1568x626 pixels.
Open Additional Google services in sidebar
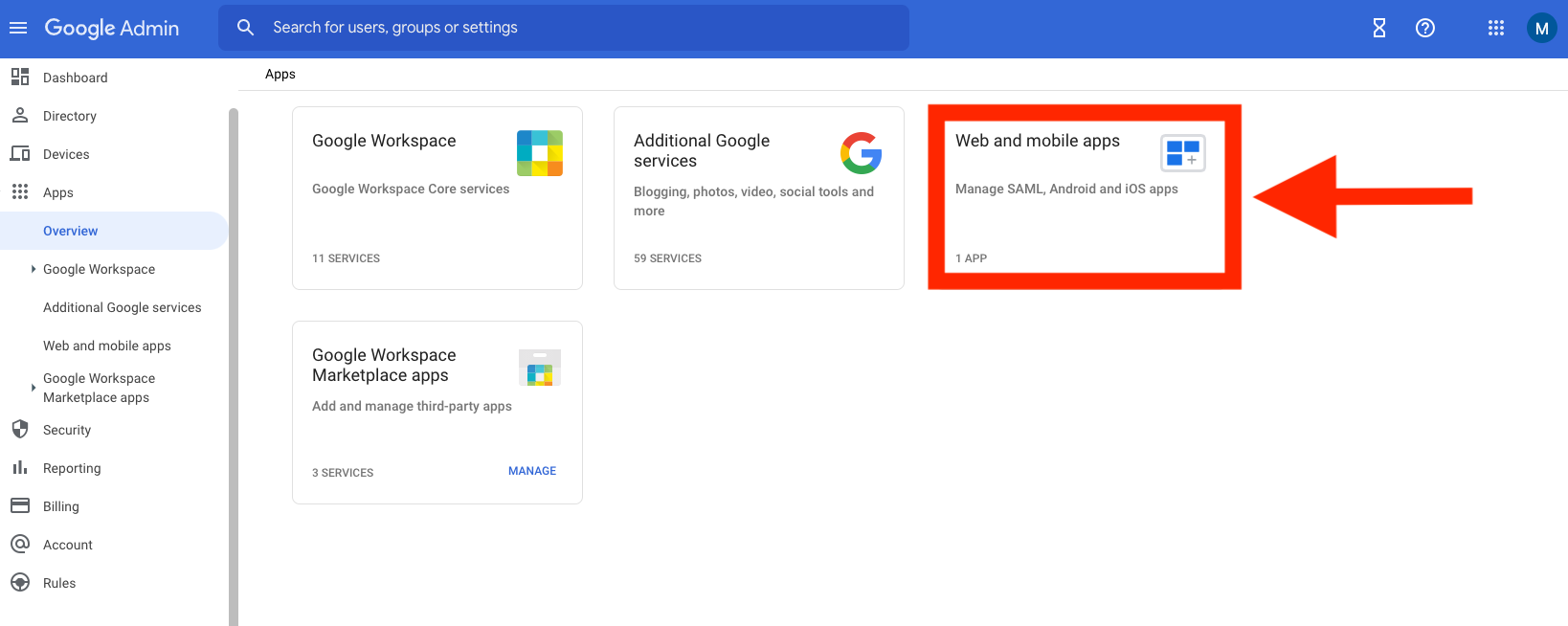[x=123, y=307]
